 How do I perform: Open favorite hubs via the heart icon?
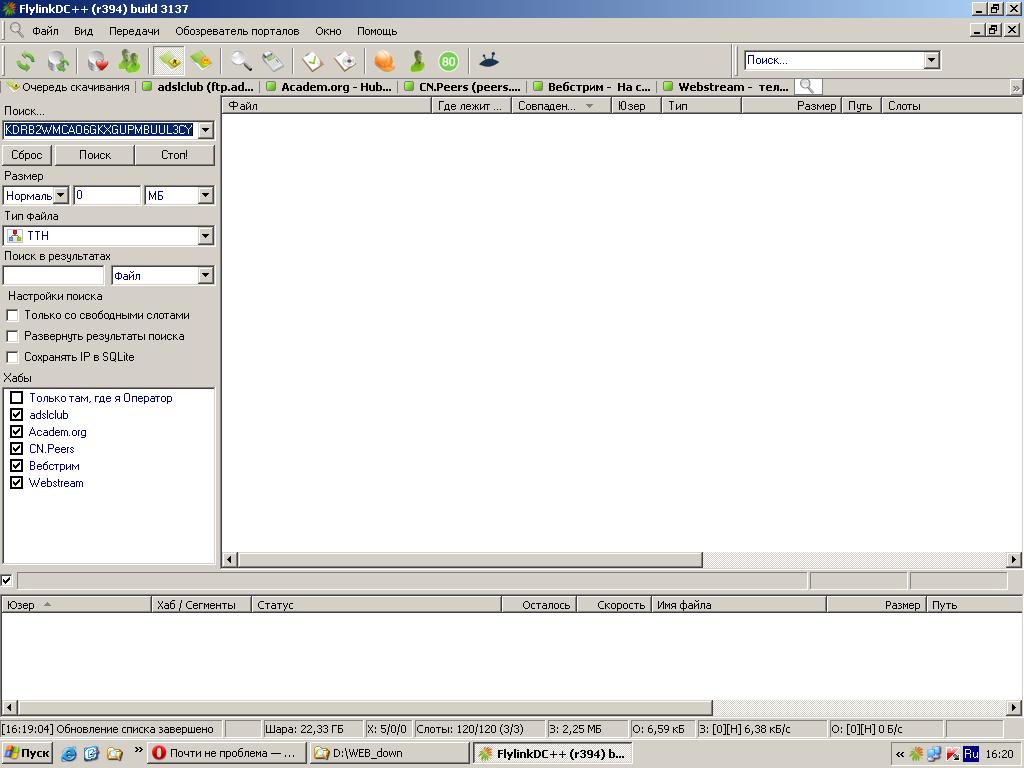click(97, 61)
